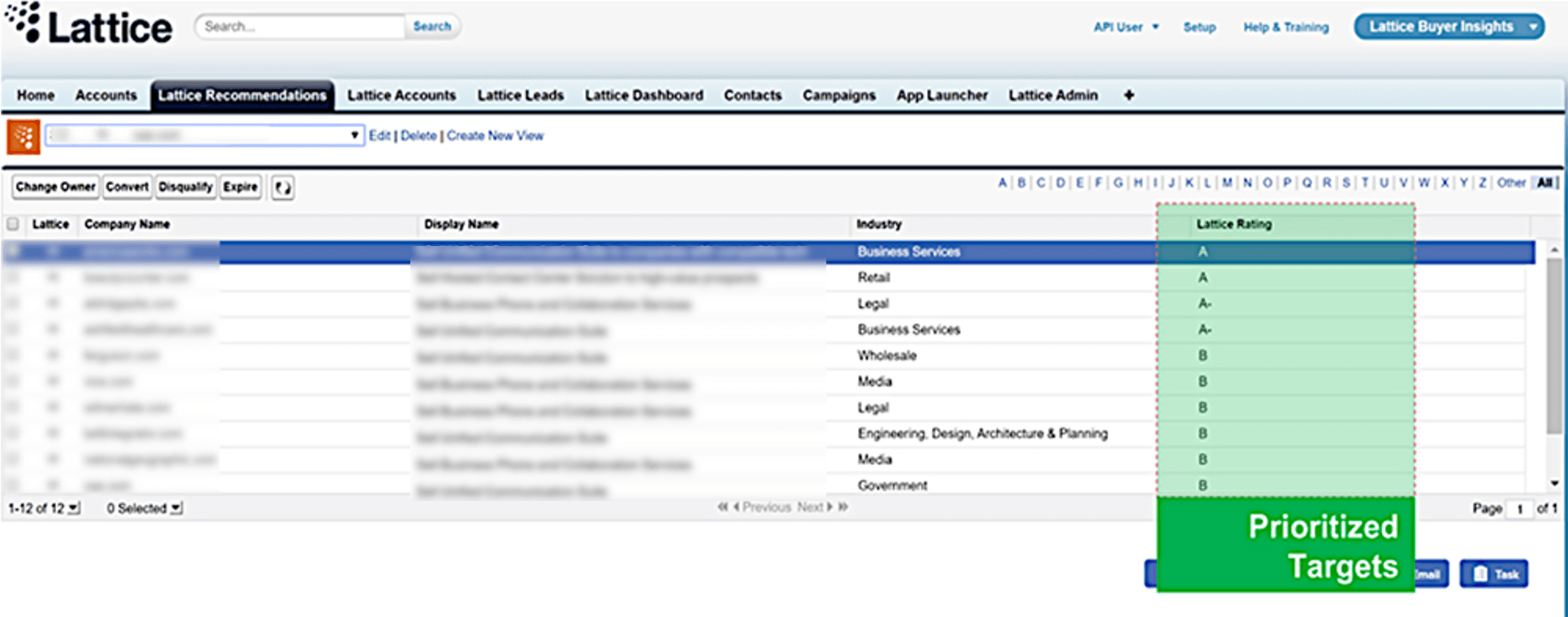Refresh the recommendations list

(283, 188)
